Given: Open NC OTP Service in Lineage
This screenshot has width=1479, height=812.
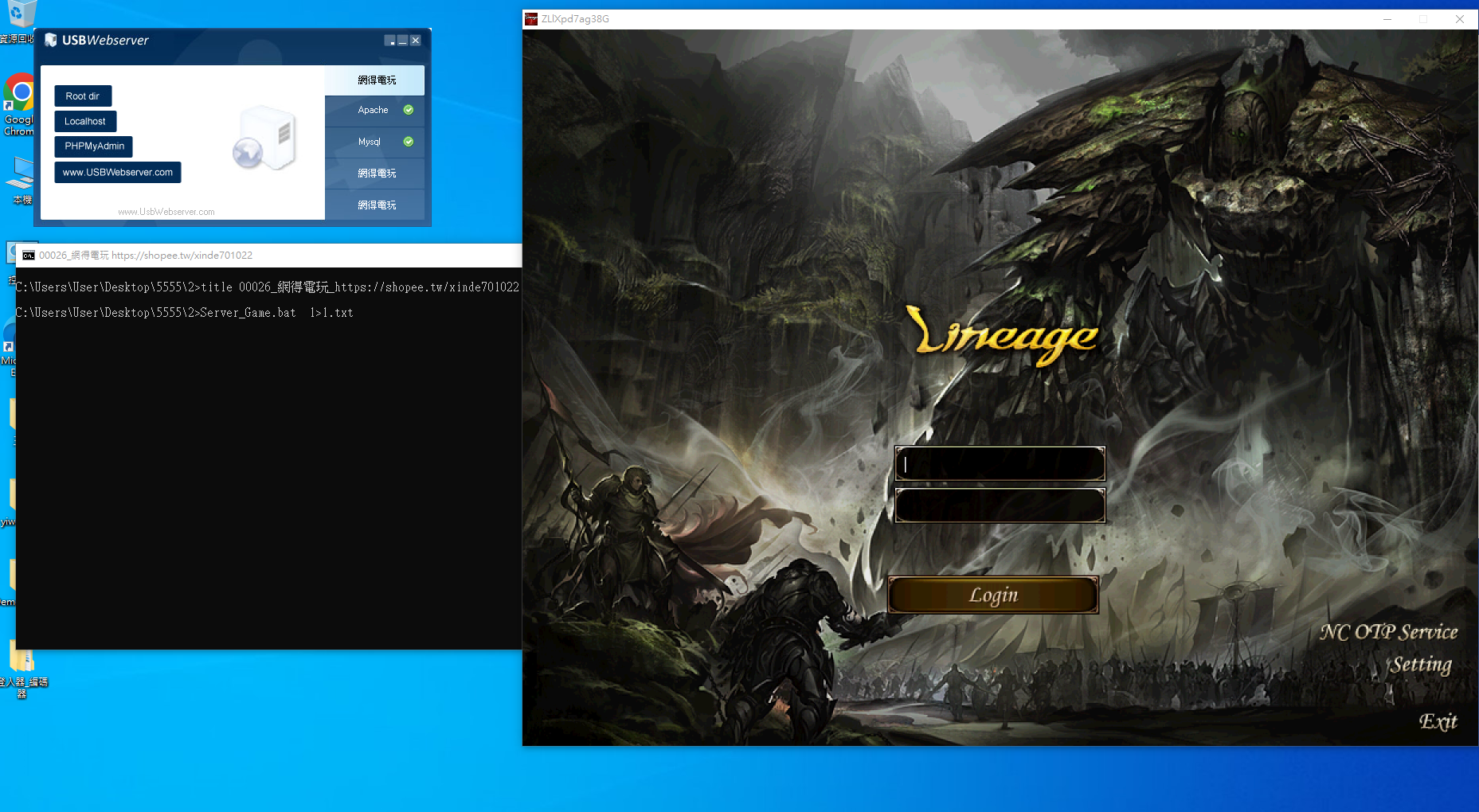Looking at the screenshot, I should [1389, 632].
